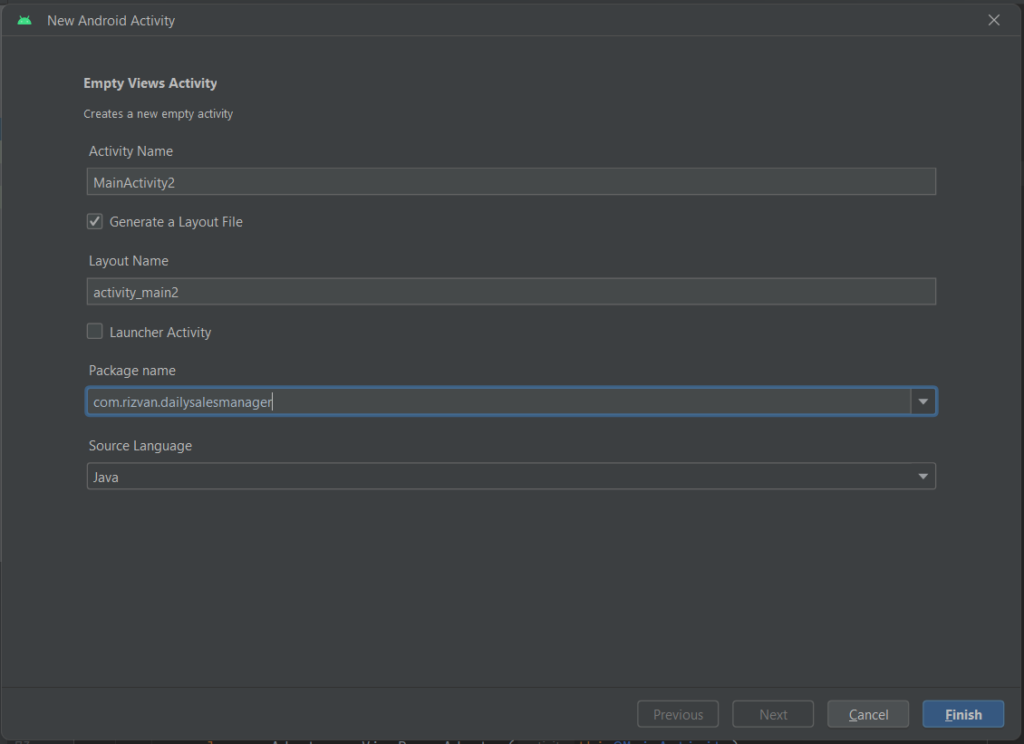The width and height of the screenshot is (1024, 744).
Task: Enable the Launcher Activity checkbox
Action: tap(95, 331)
